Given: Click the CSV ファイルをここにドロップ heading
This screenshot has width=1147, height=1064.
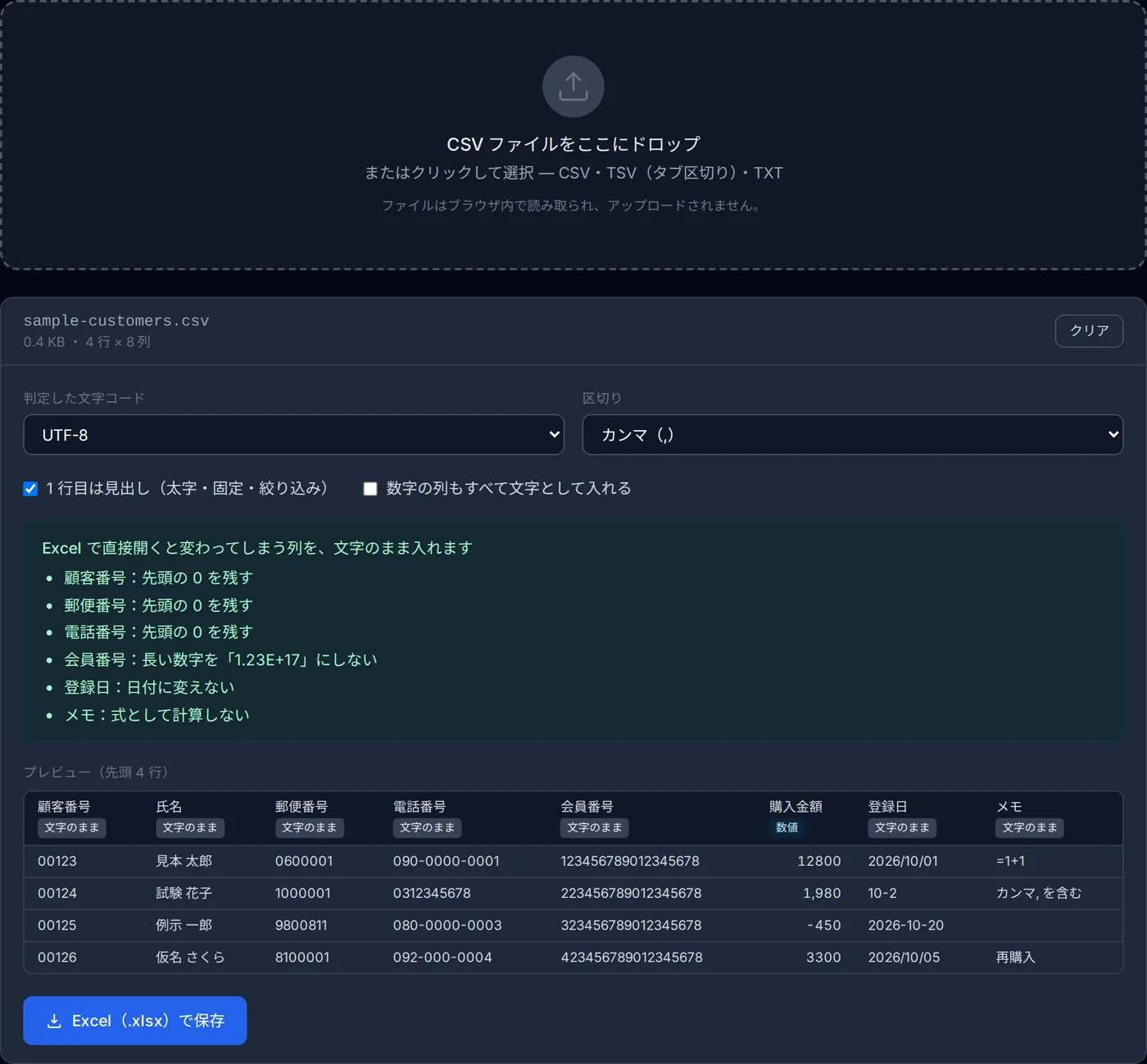Looking at the screenshot, I should (x=573, y=144).
